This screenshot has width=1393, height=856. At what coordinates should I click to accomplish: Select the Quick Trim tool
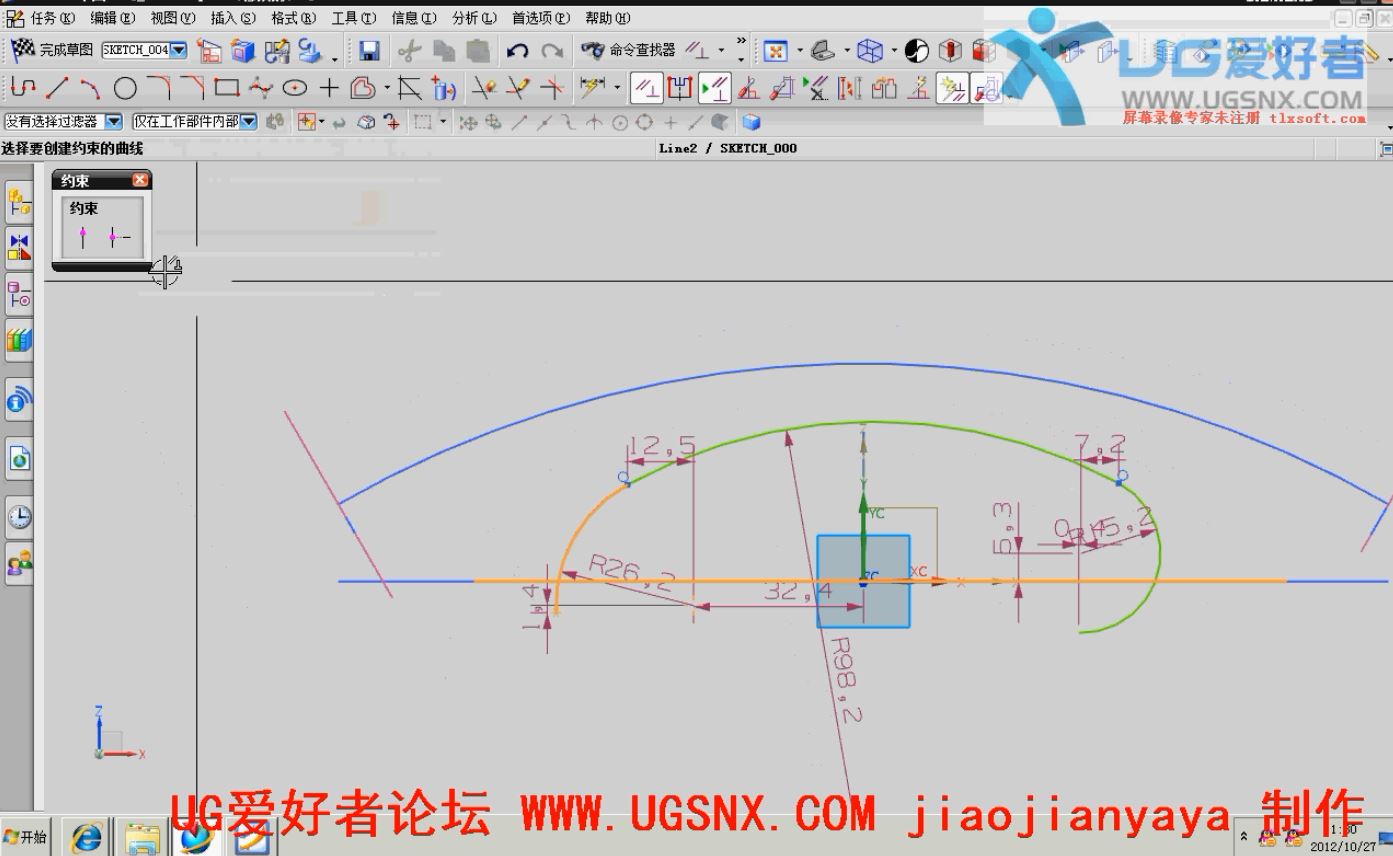point(484,88)
